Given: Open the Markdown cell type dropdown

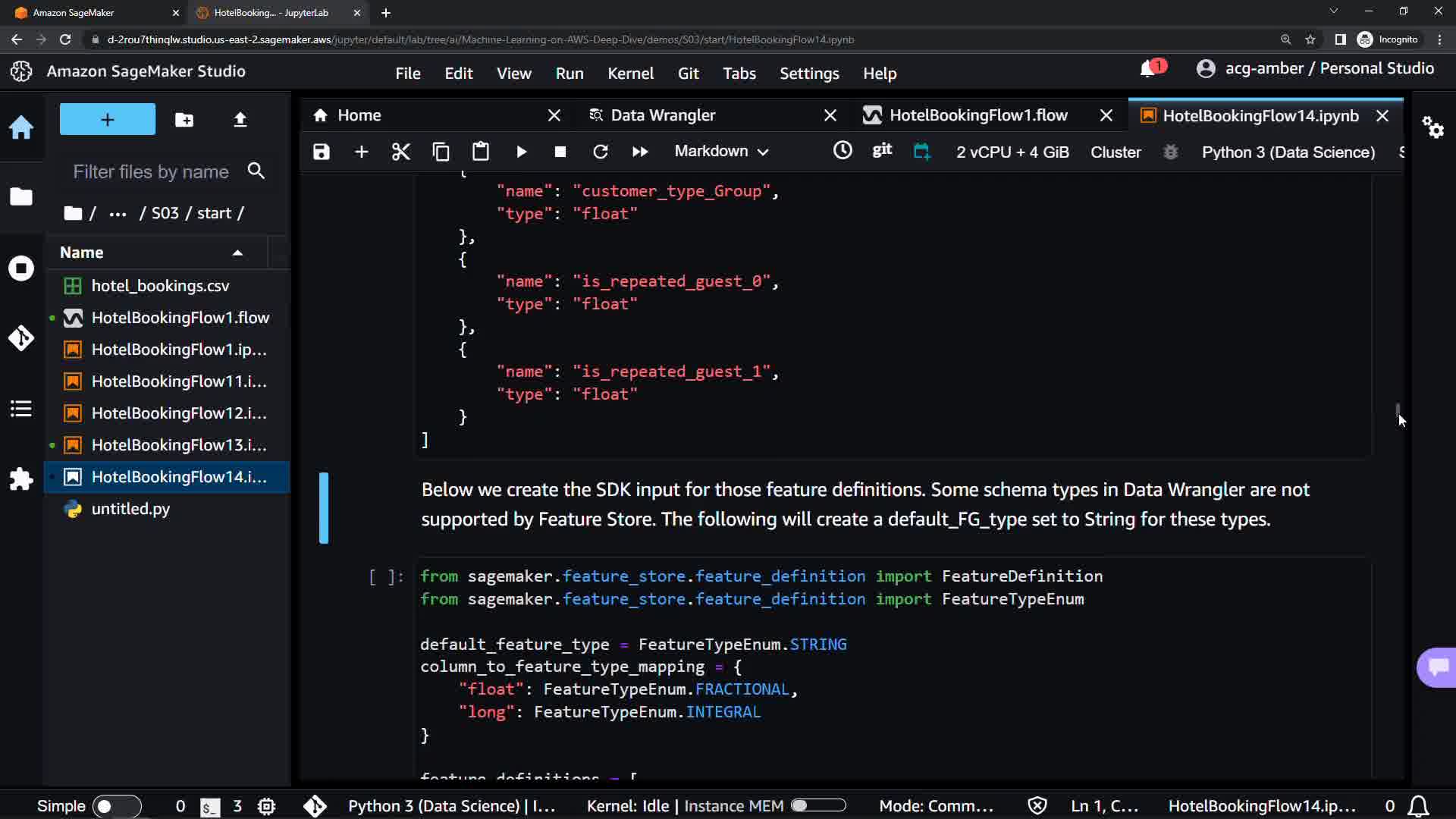Looking at the screenshot, I should click(721, 152).
